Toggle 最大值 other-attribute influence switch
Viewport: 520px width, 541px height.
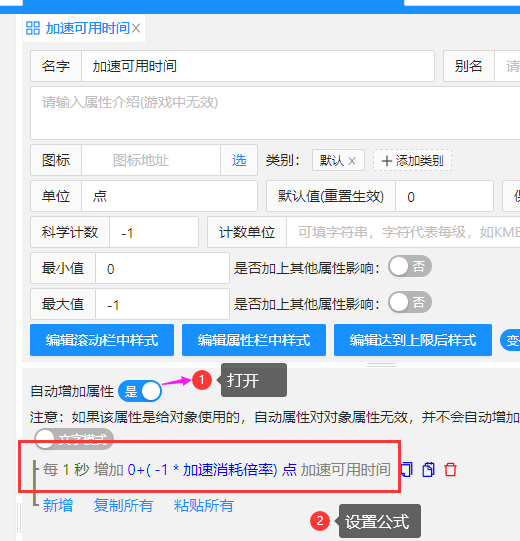click(x=410, y=302)
